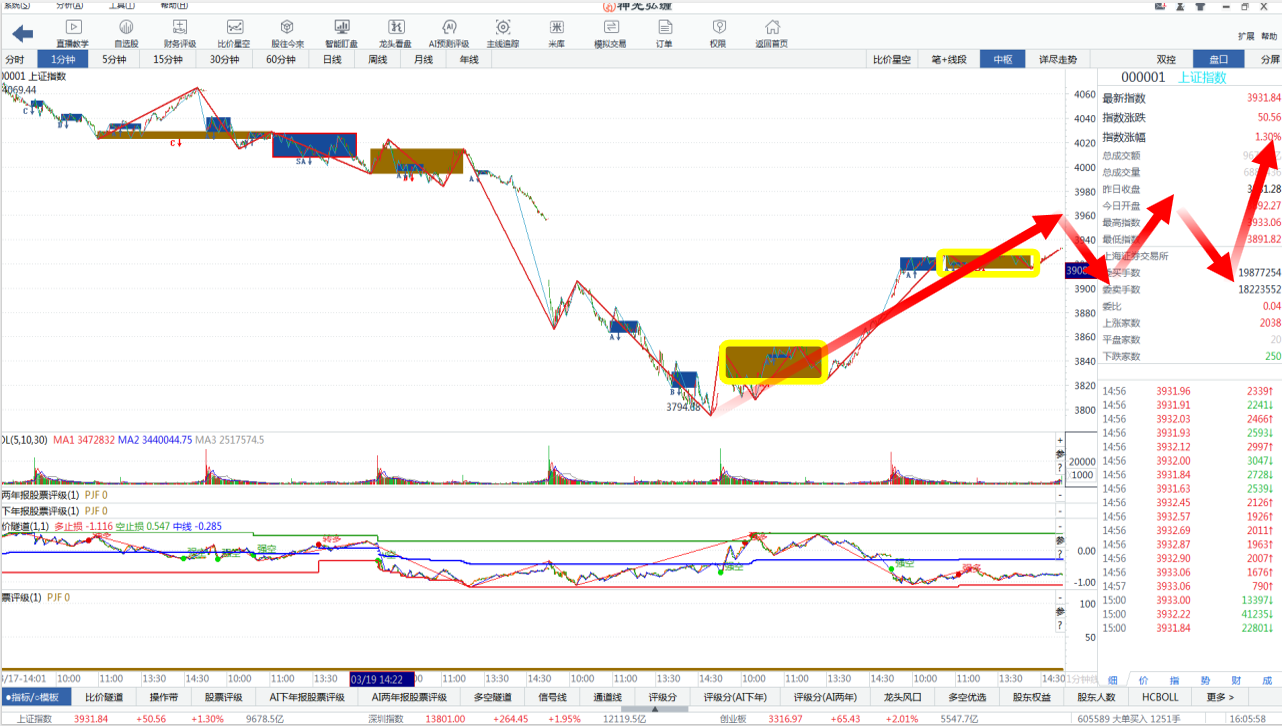Switch to 5分钟 timeframe tab

[x=114, y=59]
